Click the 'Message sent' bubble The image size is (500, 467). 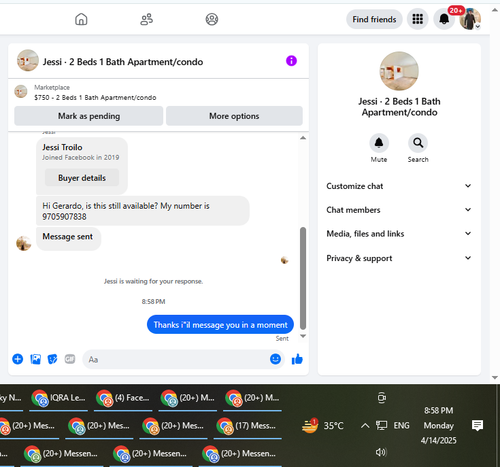tap(68, 239)
